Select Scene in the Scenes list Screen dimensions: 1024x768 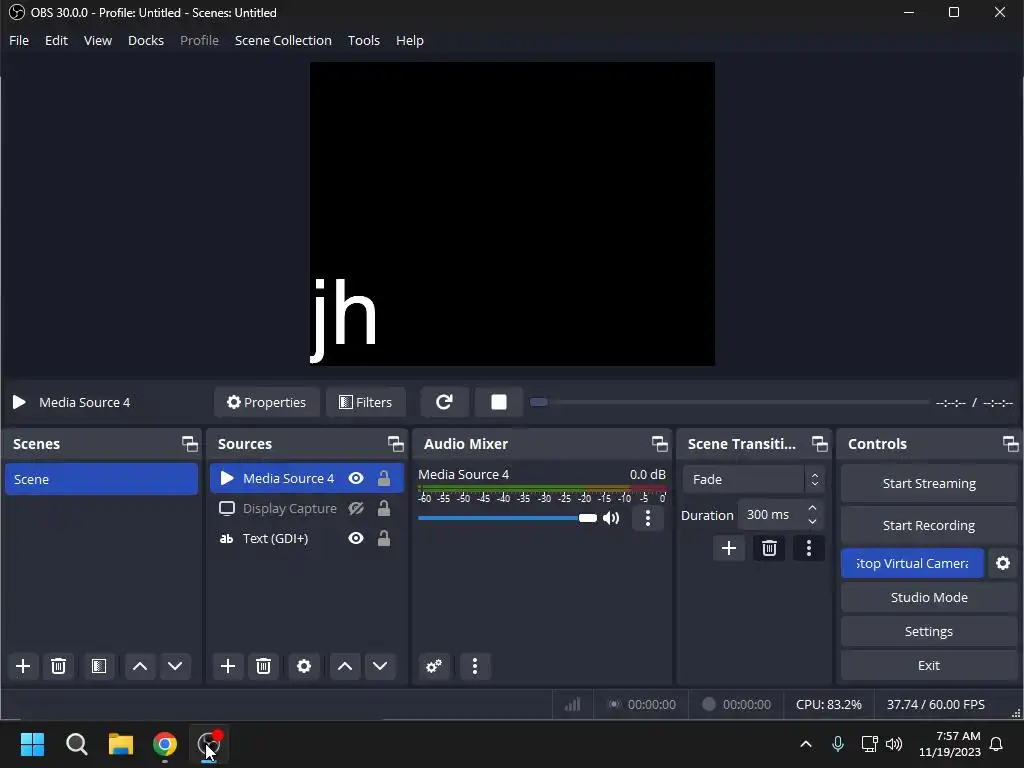101,479
